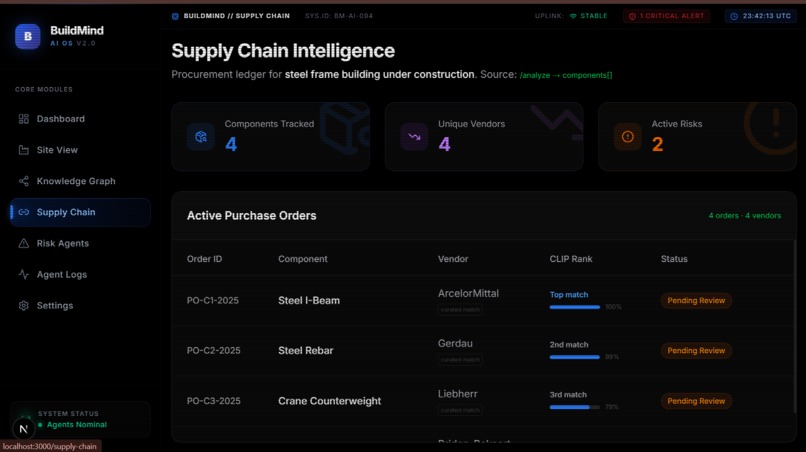This screenshot has width=806, height=452.
Task: Click the Supply Chain link icon
Action: 24,212
